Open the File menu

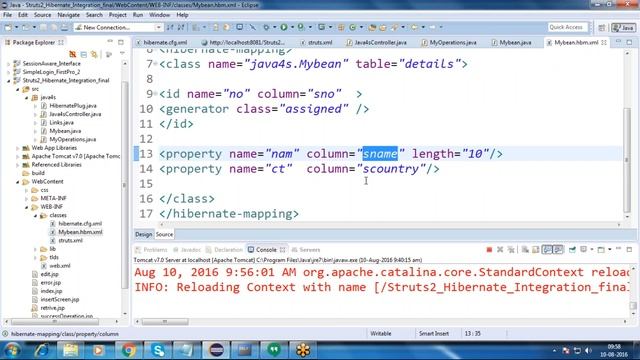point(7,15)
